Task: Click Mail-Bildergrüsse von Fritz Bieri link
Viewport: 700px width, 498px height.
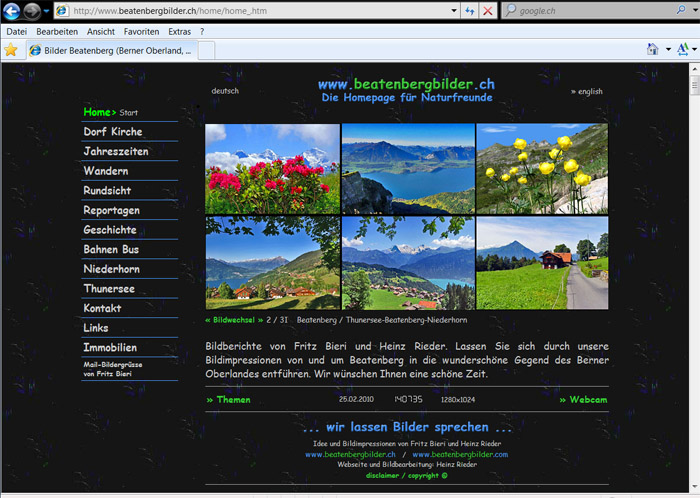Action: (113, 369)
